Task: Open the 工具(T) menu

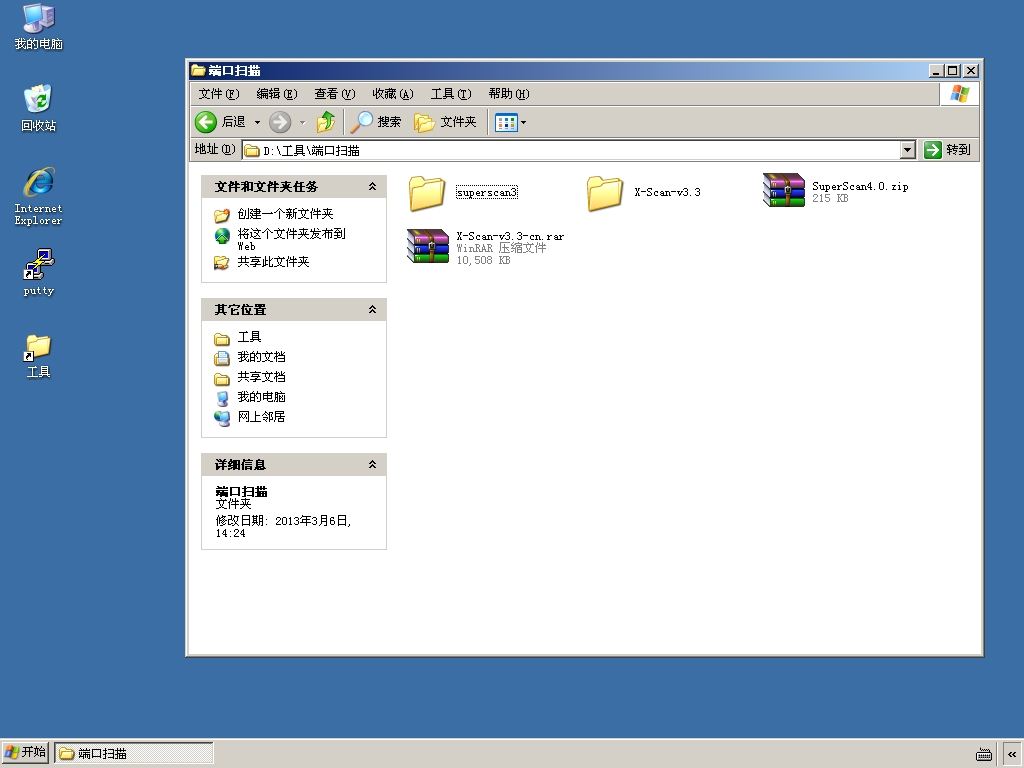Action: [x=451, y=94]
